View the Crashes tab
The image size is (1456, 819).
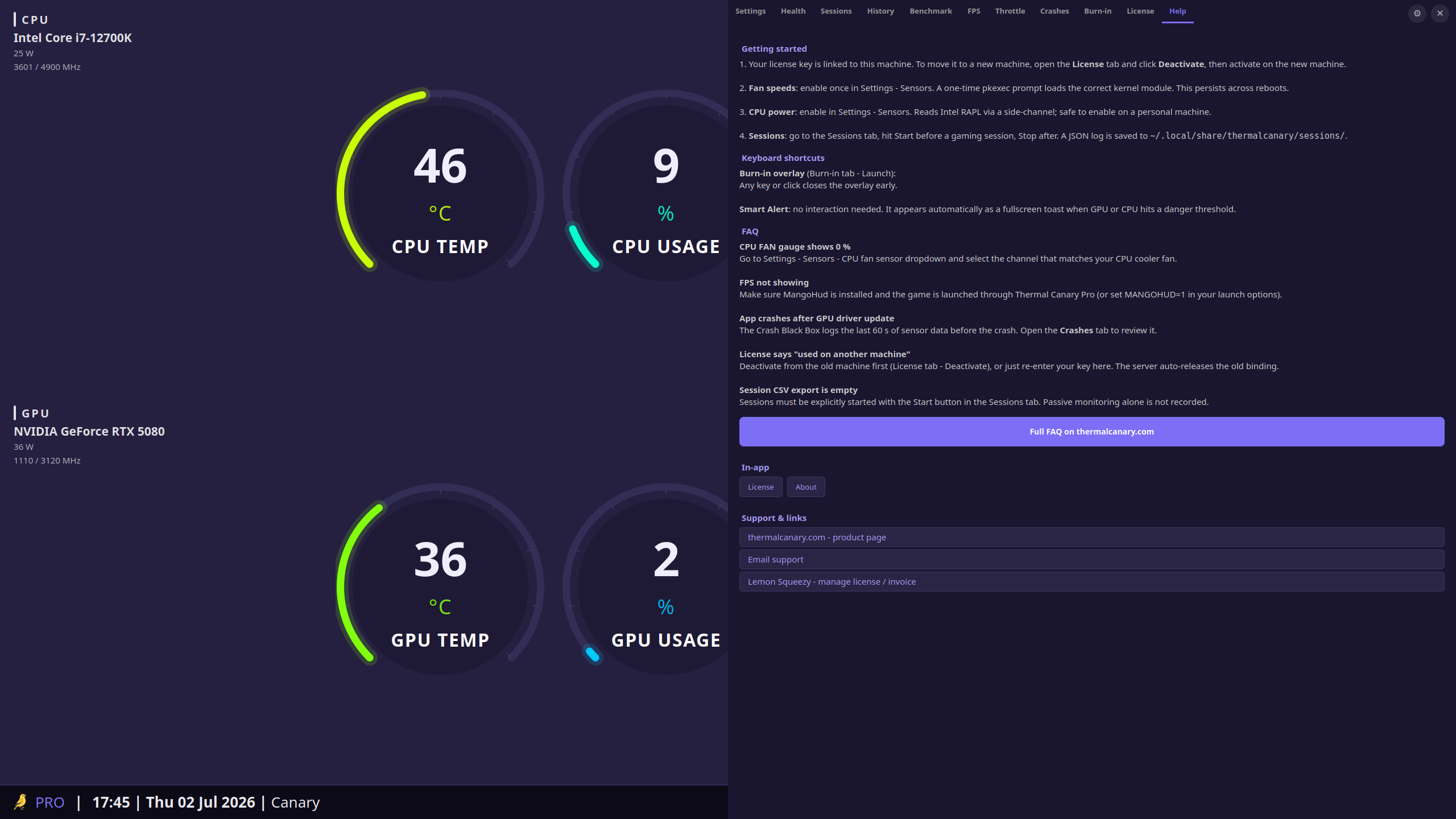pyautogui.click(x=1054, y=11)
